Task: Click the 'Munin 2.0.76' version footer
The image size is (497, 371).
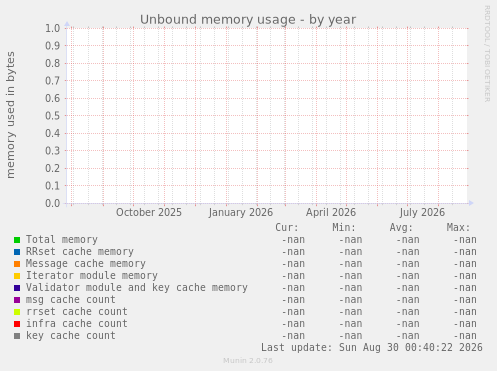Action: (x=248, y=361)
